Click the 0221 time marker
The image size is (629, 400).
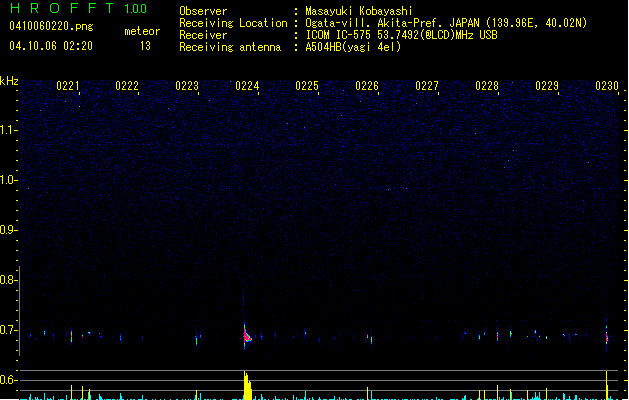68,86
